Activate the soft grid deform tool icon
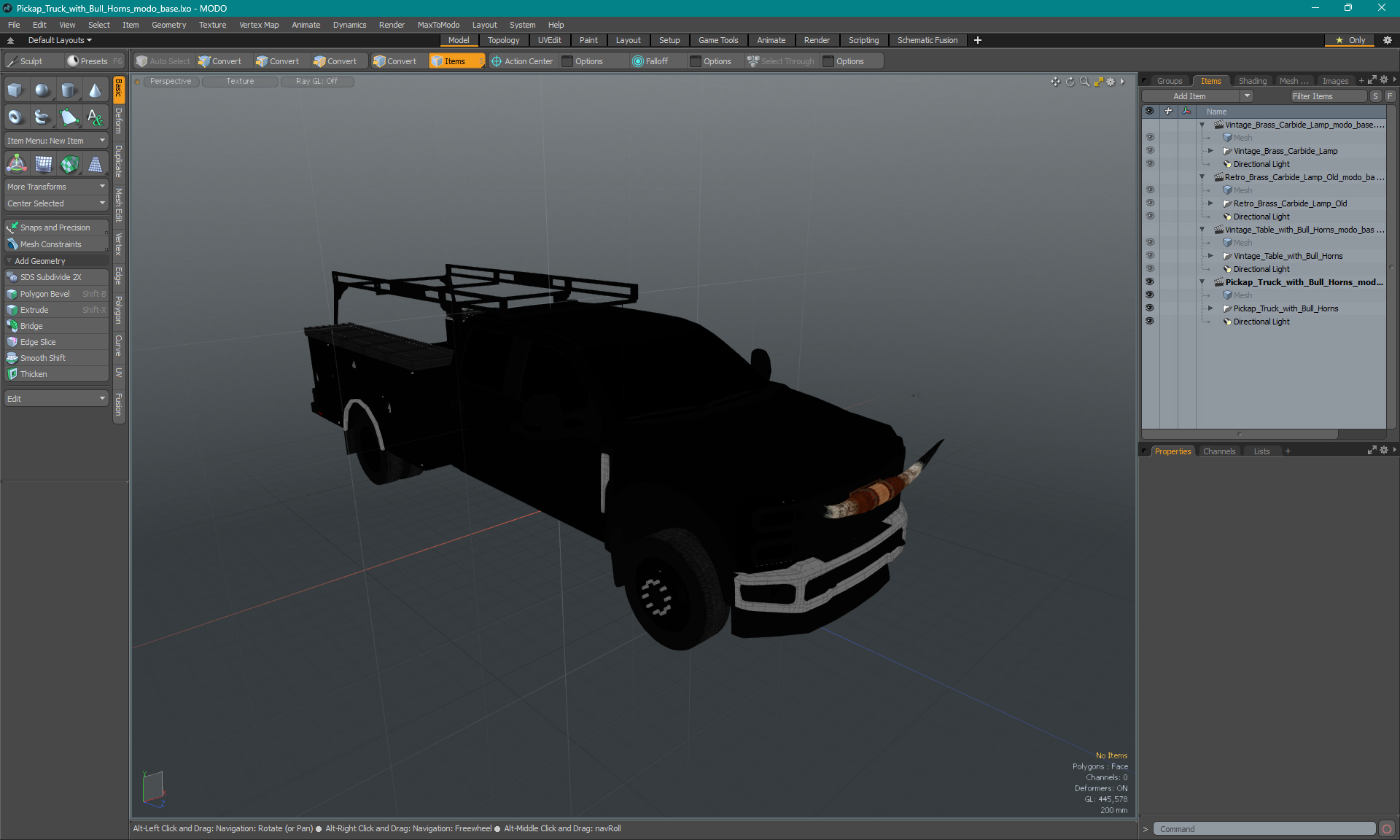Screen dimensions: 1400x840 [x=43, y=164]
